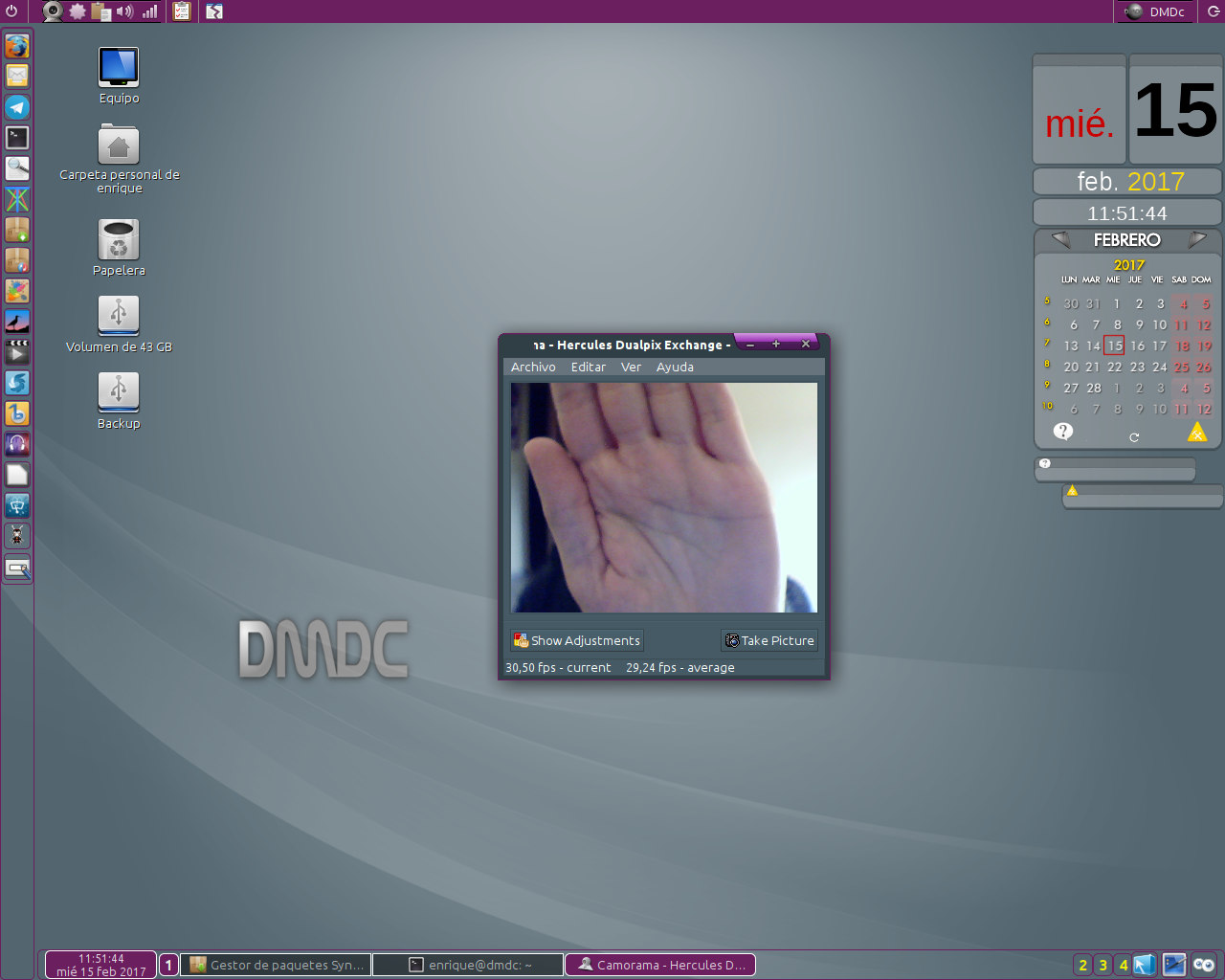Open the colorful paint palette dock icon

(17, 290)
